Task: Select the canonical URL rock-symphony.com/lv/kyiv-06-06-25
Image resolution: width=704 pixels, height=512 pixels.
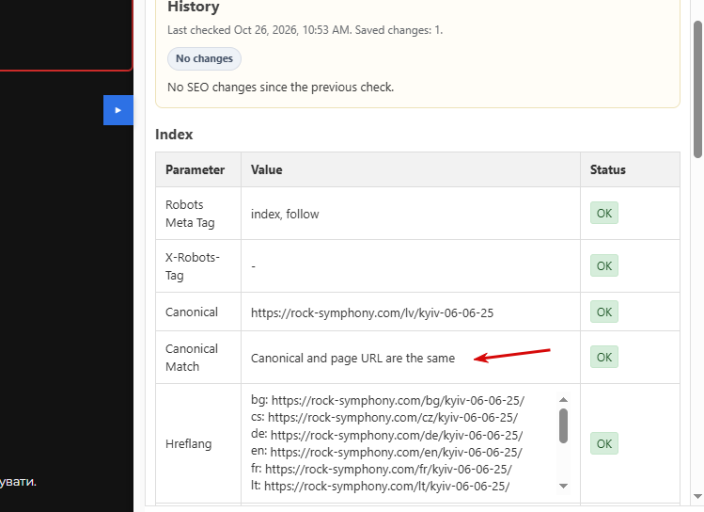Action: tap(372, 313)
